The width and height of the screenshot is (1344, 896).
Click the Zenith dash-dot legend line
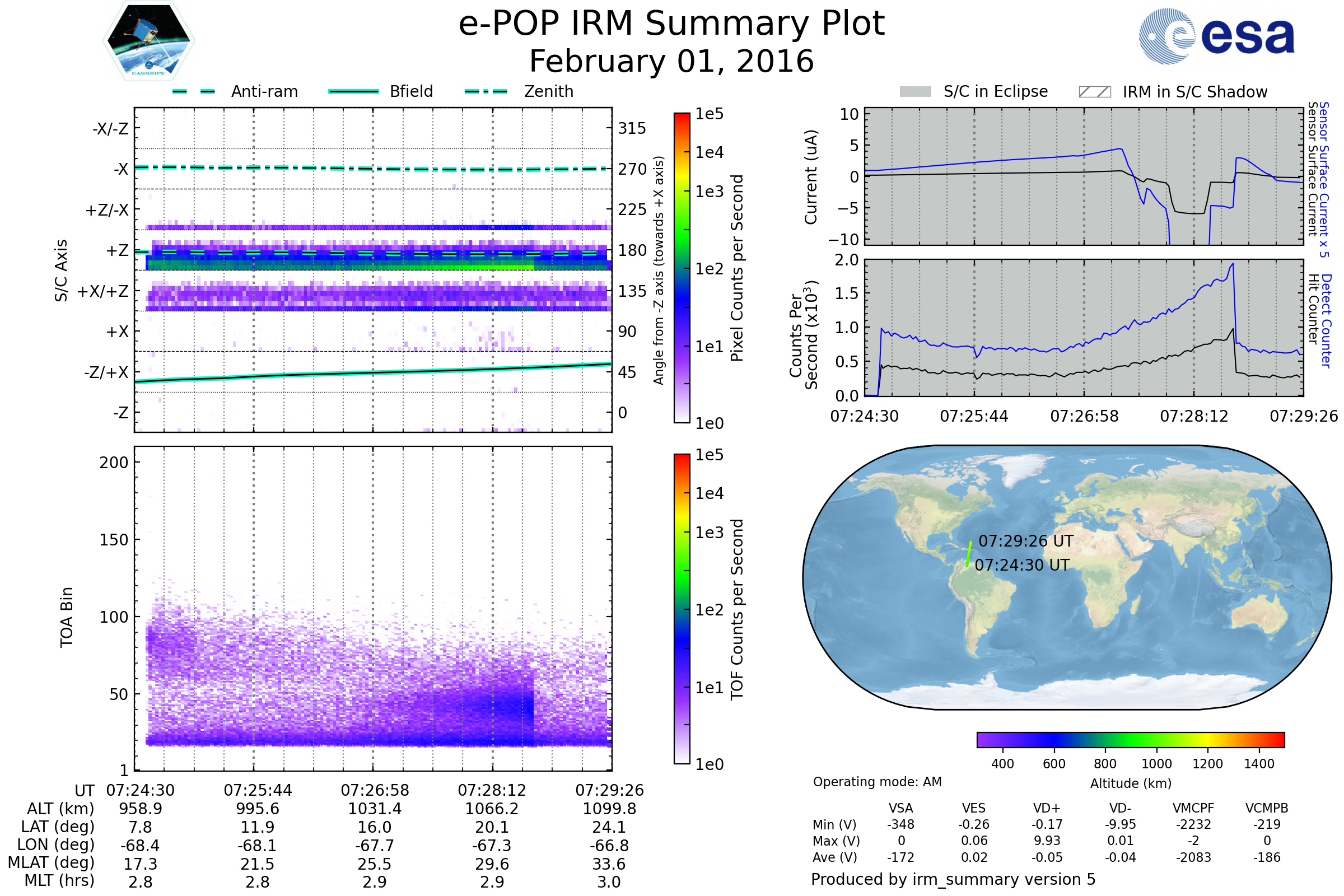486,91
